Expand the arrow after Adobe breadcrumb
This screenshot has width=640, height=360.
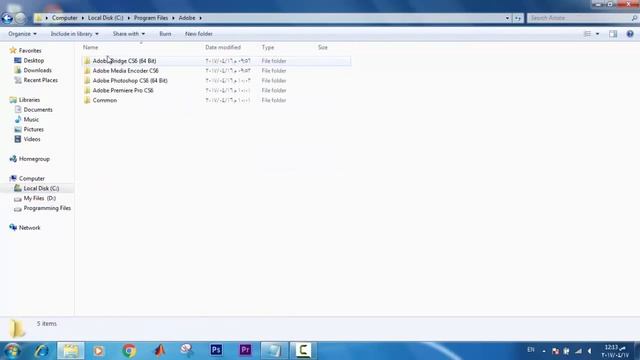[200, 18]
